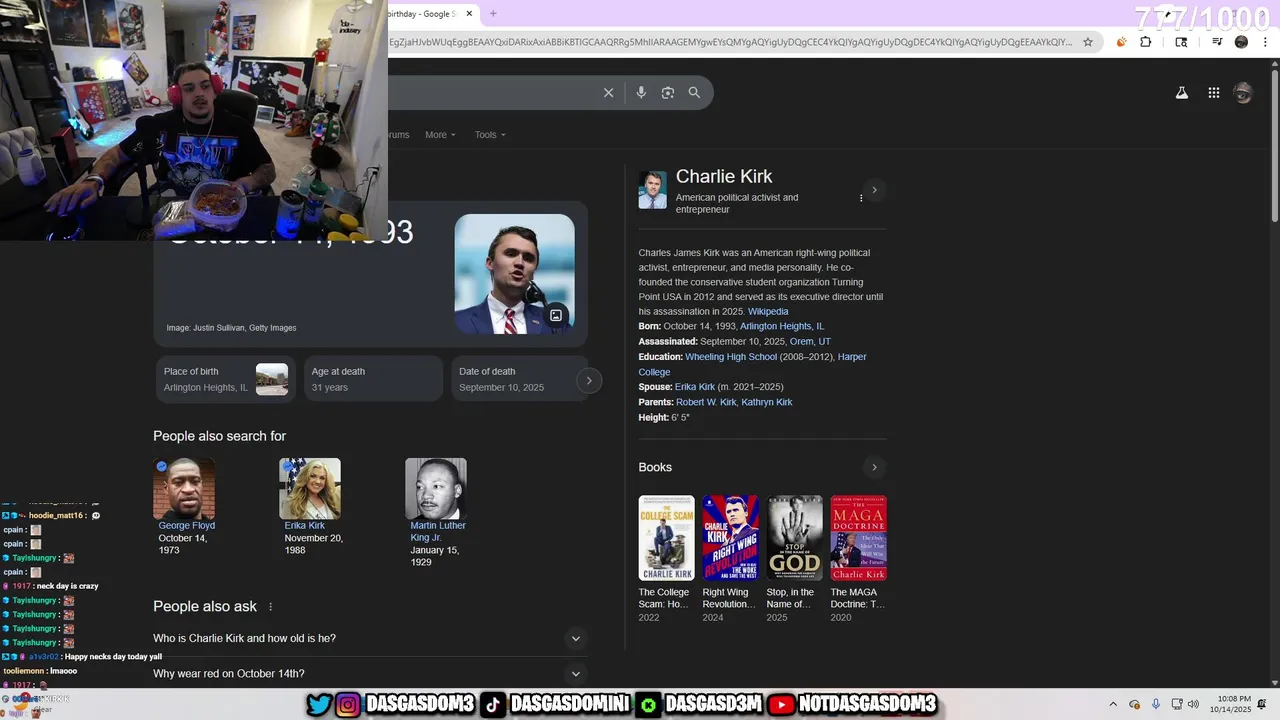Click the large Charlie Kirk photo
The image size is (1280, 720).
(x=514, y=274)
